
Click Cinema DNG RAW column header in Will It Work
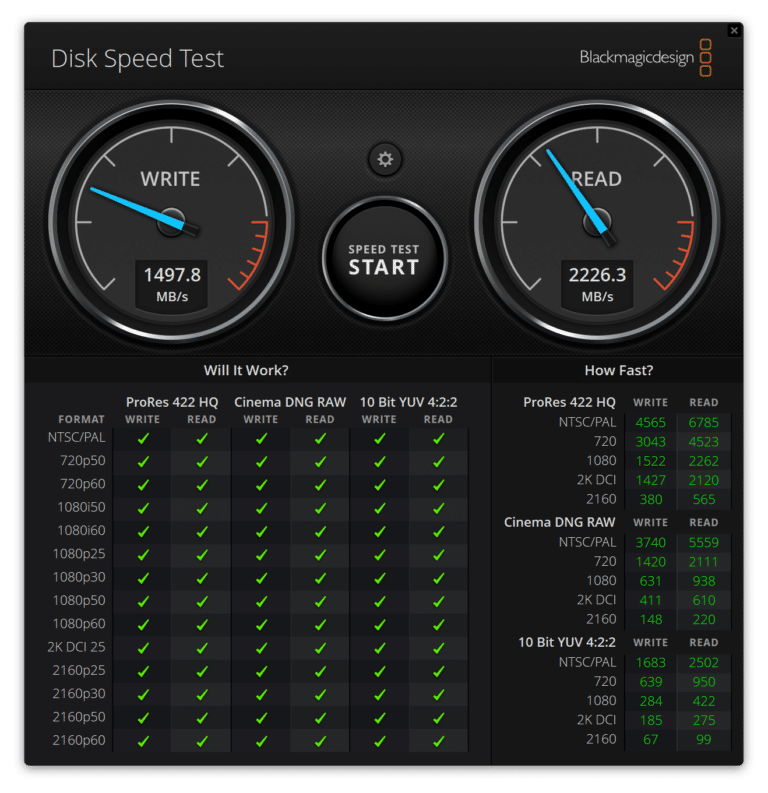[290, 402]
